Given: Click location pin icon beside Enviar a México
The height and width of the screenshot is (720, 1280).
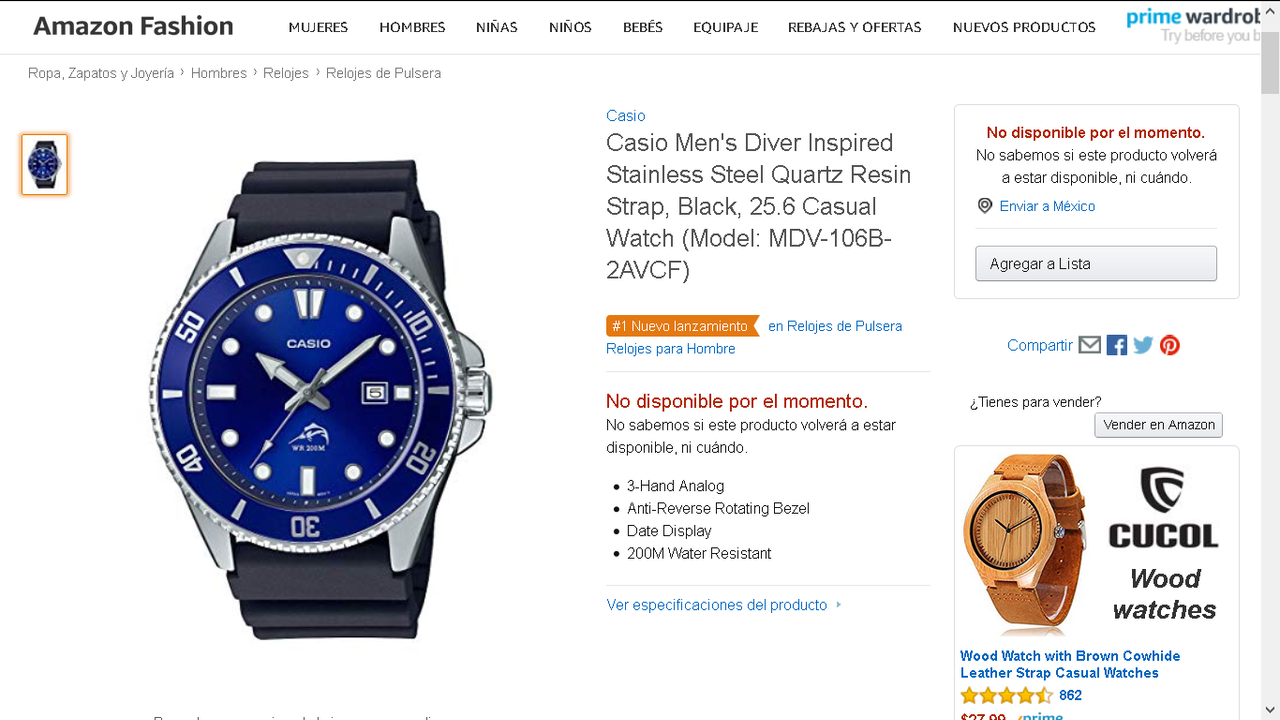Looking at the screenshot, I should pyautogui.click(x=985, y=206).
